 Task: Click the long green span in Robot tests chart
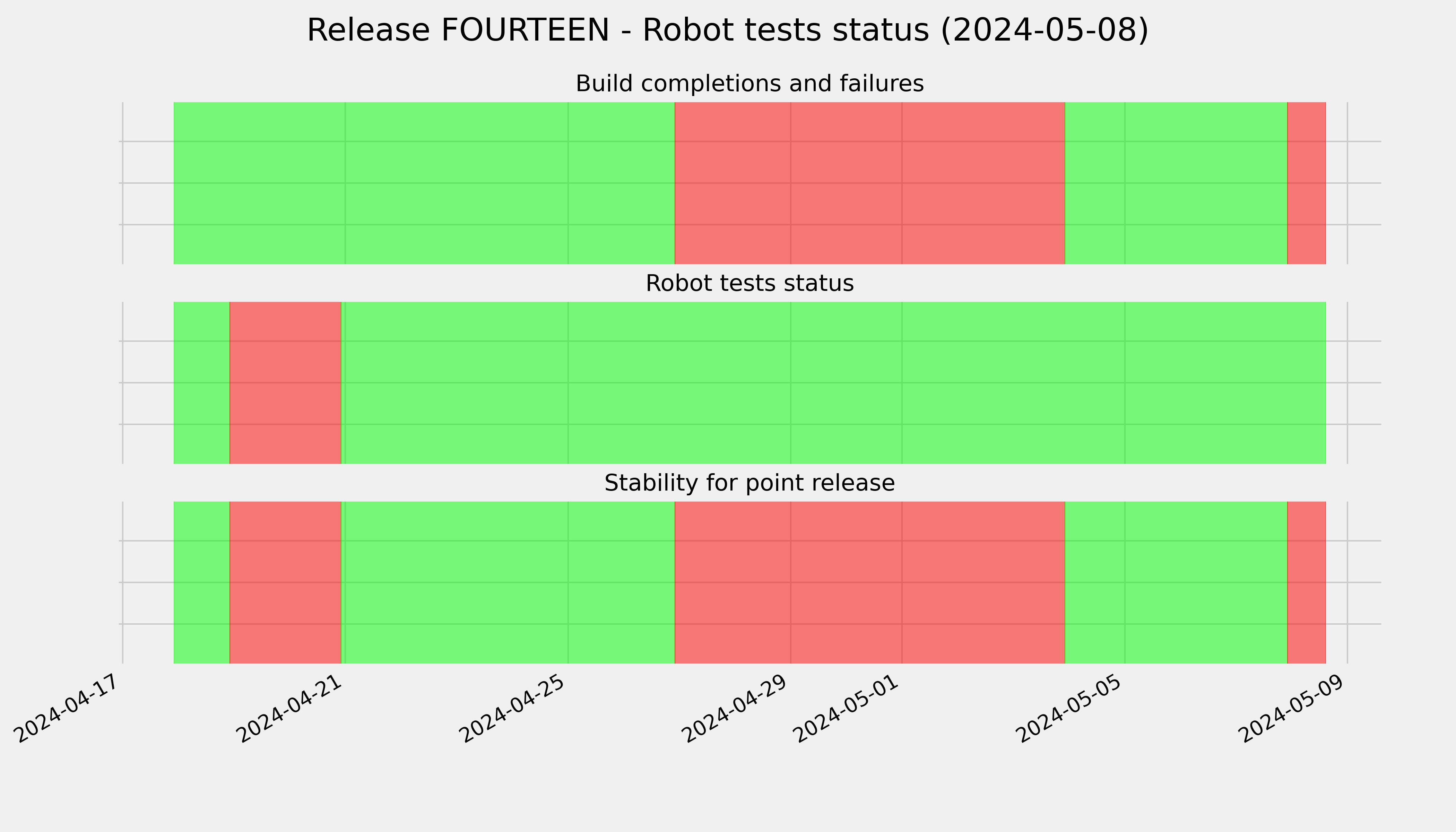click(x=833, y=383)
